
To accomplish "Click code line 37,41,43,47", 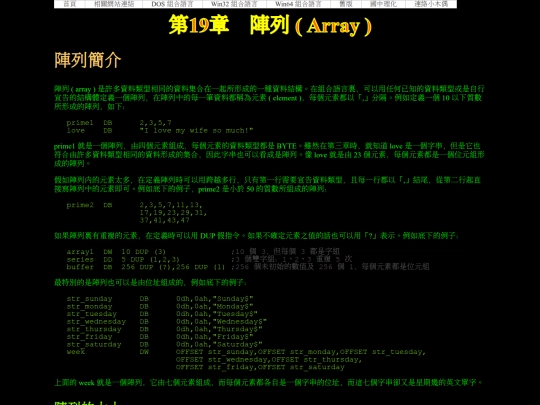I will pos(165,220).
